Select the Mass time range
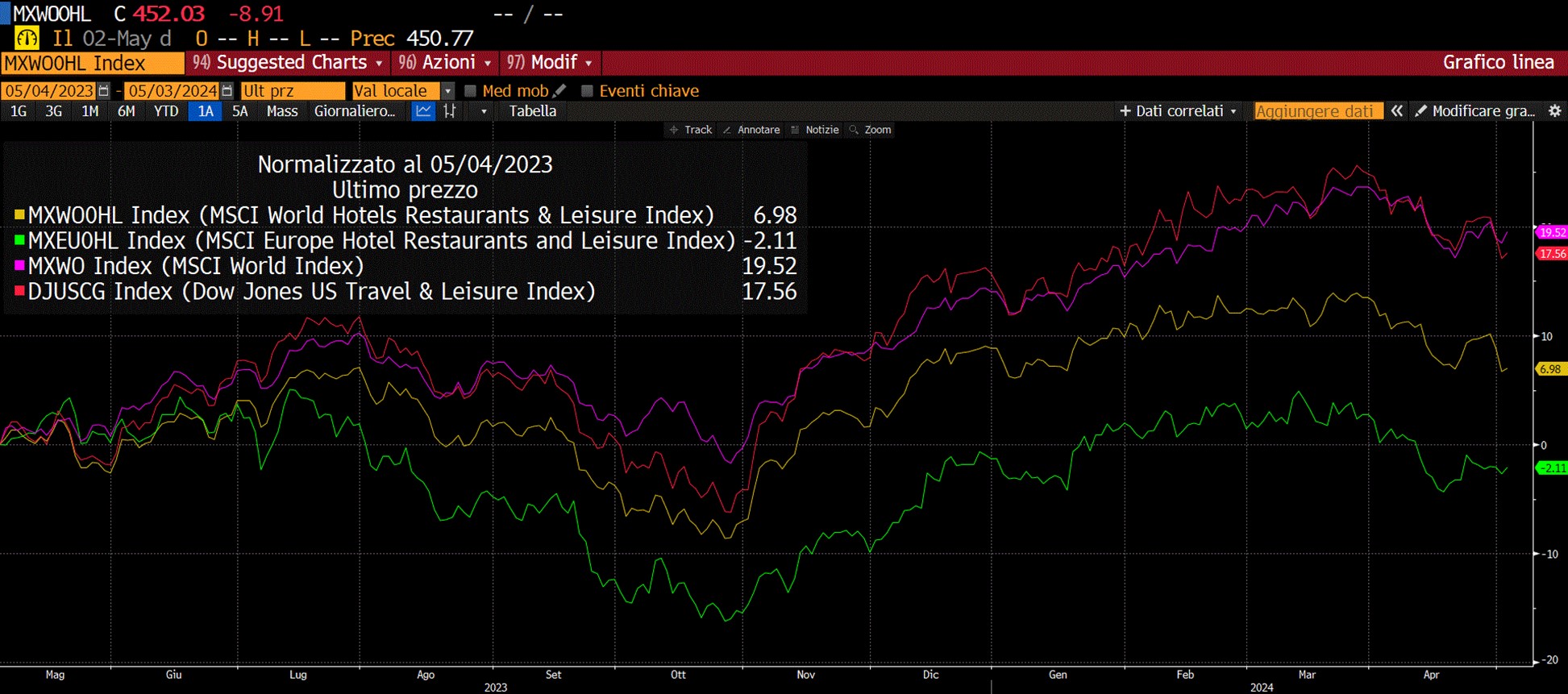This screenshot has width=1568, height=694. [282, 111]
